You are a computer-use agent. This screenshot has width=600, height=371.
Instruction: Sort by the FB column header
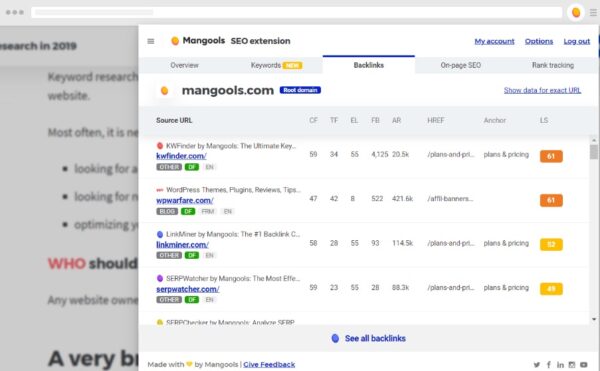click(375, 120)
